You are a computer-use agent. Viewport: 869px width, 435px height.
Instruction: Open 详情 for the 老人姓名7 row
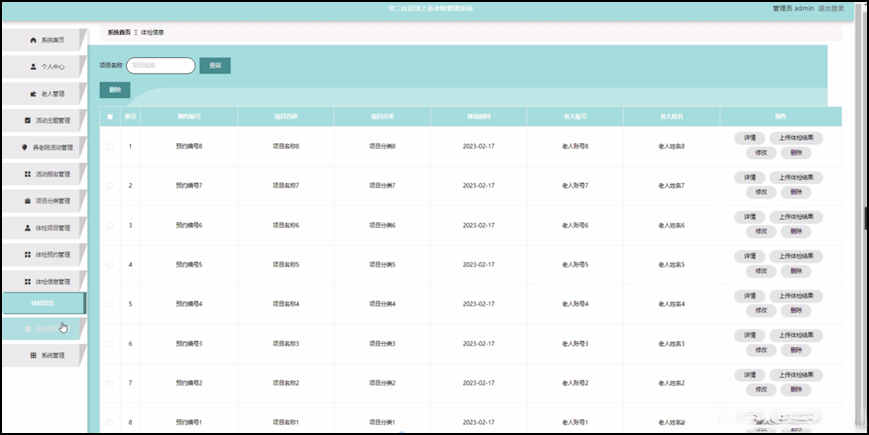749,177
